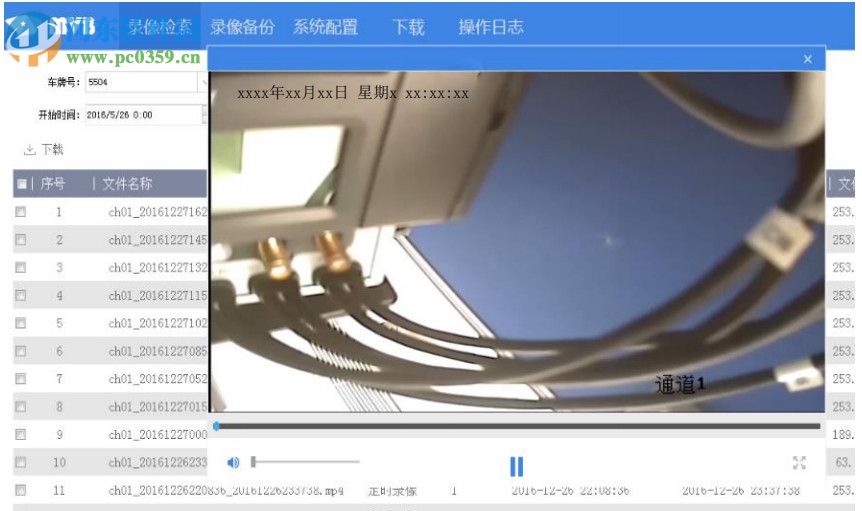Image resolution: width=862 pixels, height=511 pixels.
Task: Click the 下载 button text
Action: [x=53, y=149]
